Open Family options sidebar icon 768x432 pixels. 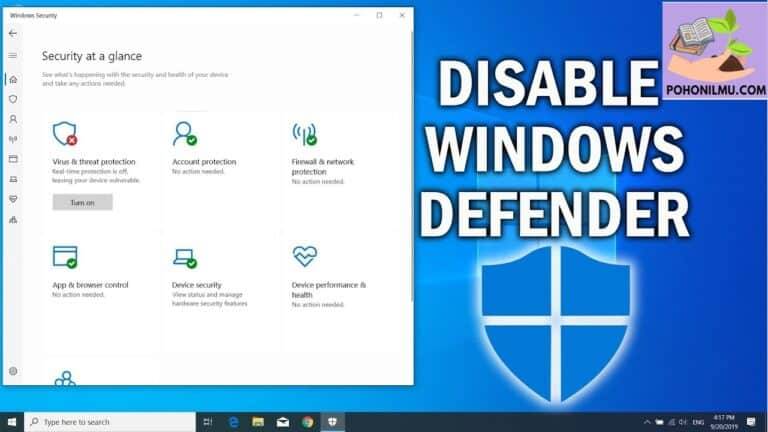tap(13, 219)
